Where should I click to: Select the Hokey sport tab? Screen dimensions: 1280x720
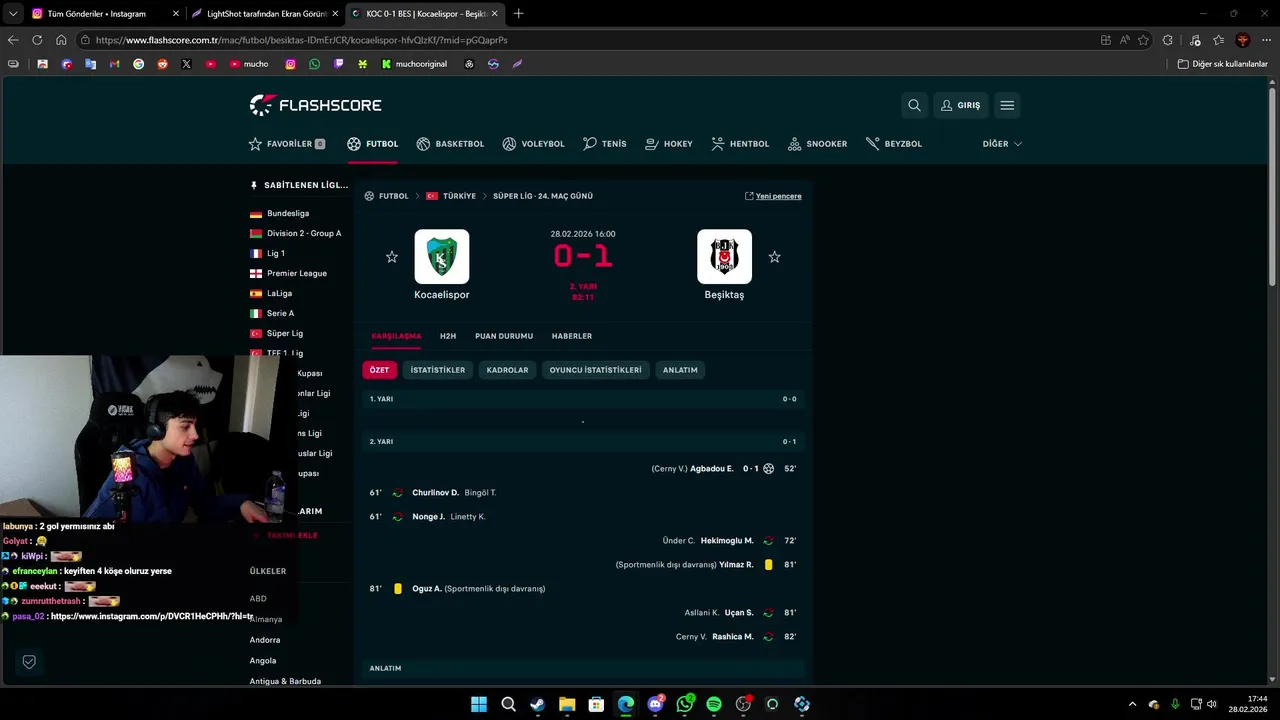669,144
